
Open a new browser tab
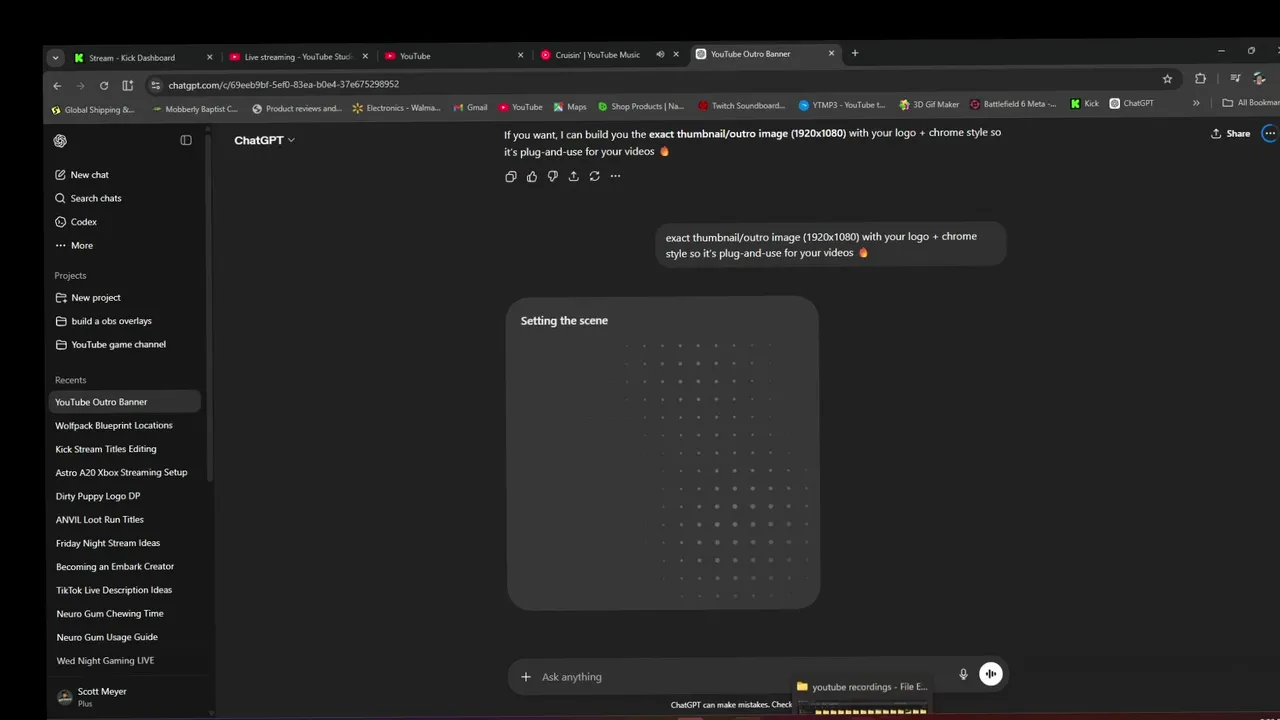854,53
